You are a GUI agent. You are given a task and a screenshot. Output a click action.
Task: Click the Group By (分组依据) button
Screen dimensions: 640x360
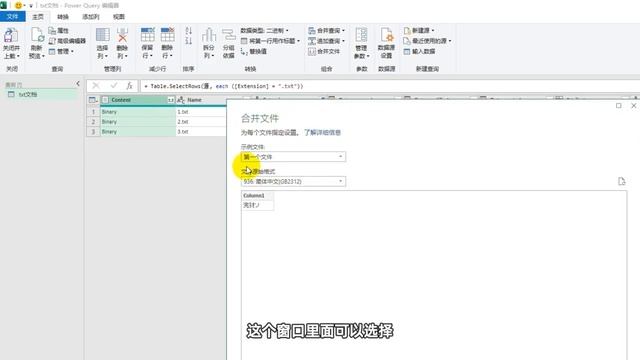pos(229,43)
